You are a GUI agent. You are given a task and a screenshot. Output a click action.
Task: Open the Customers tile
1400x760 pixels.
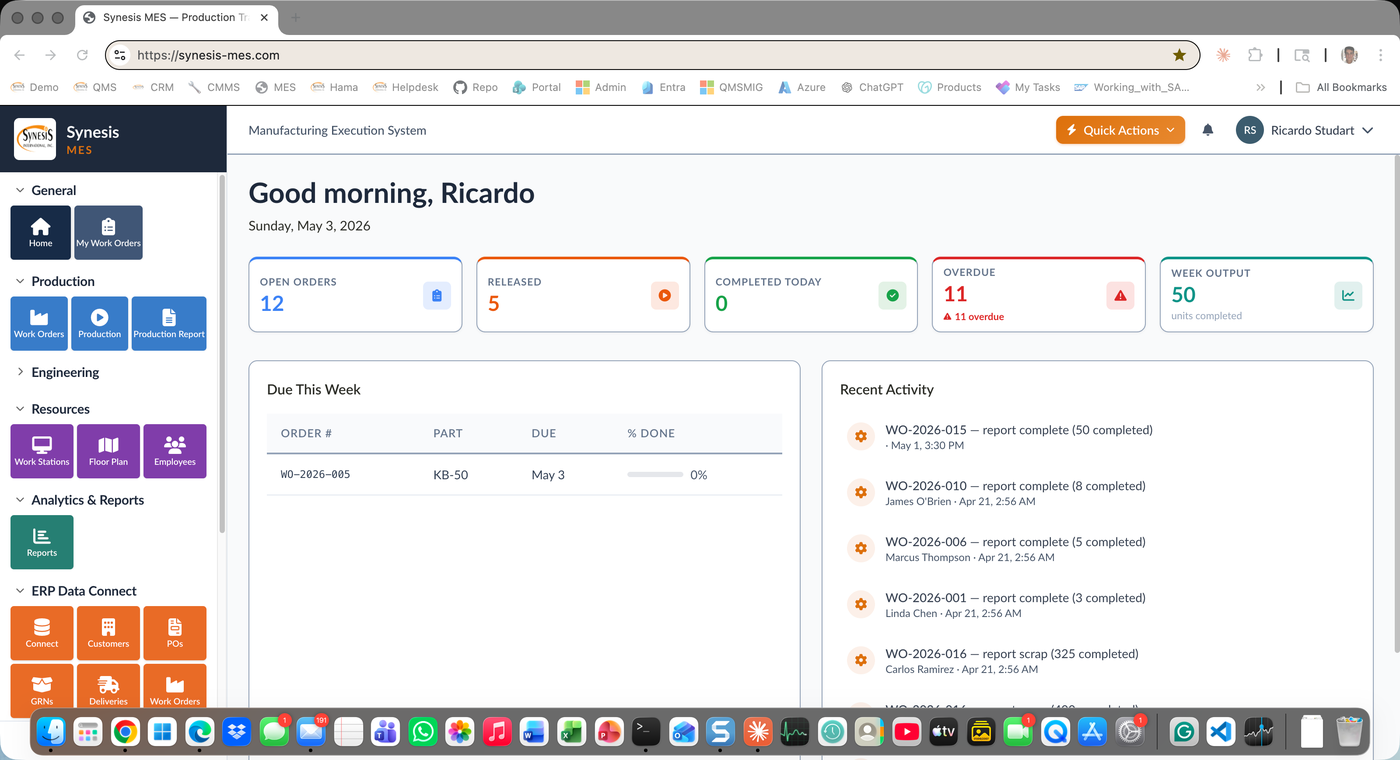(x=108, y=633)
